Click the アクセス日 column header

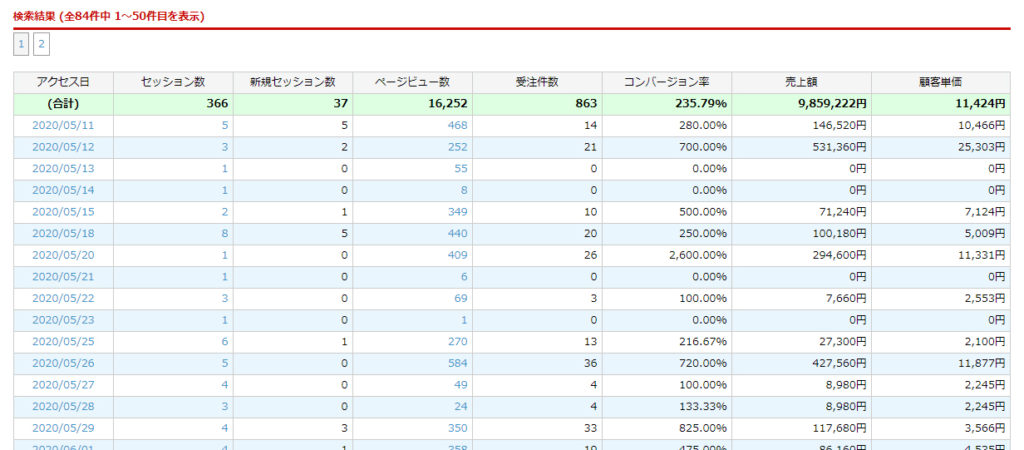tap(63, 82)
